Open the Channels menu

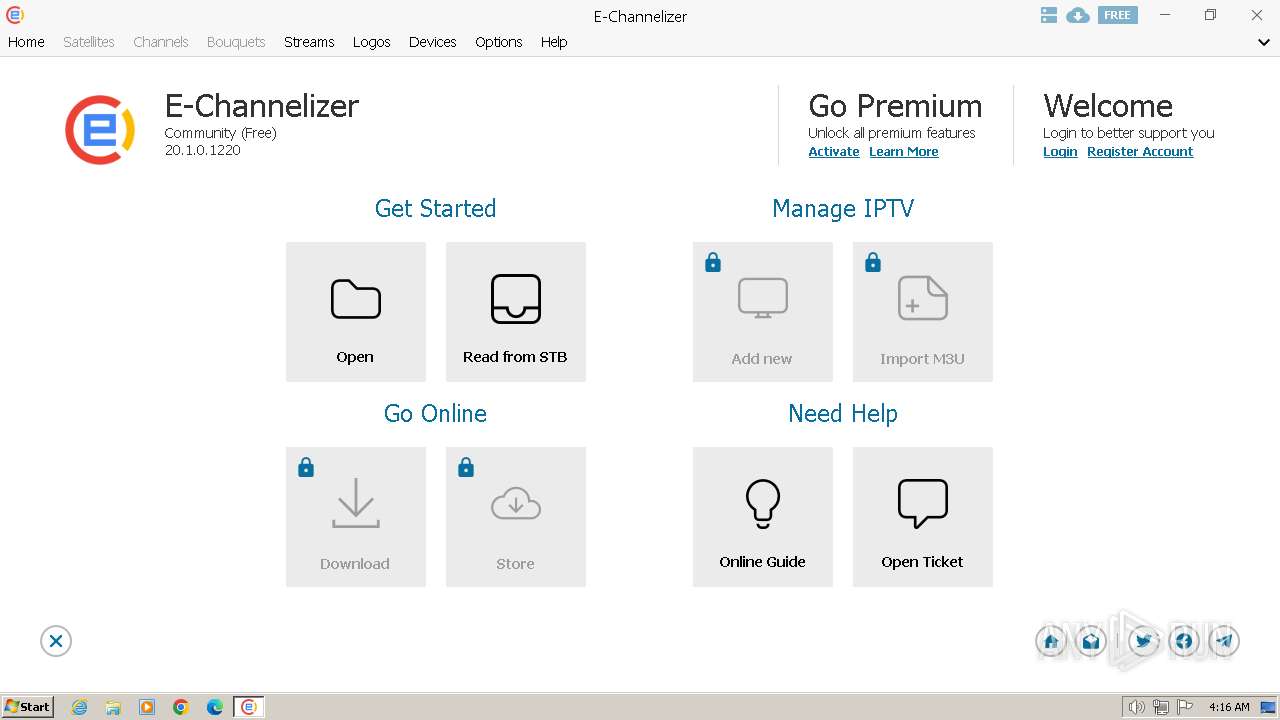click(x=161, y=42)
